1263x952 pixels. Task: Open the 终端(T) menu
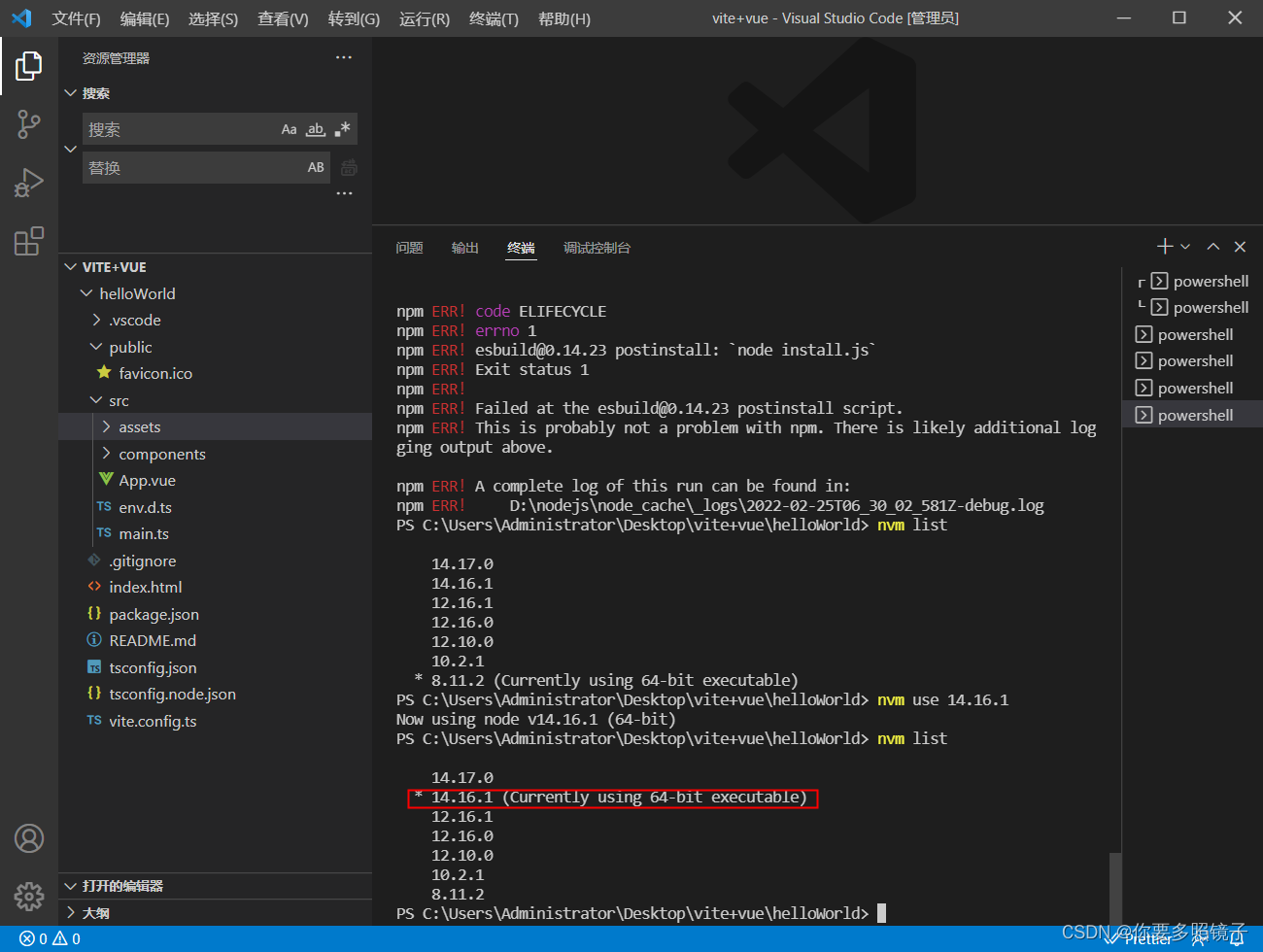[494, 18]
